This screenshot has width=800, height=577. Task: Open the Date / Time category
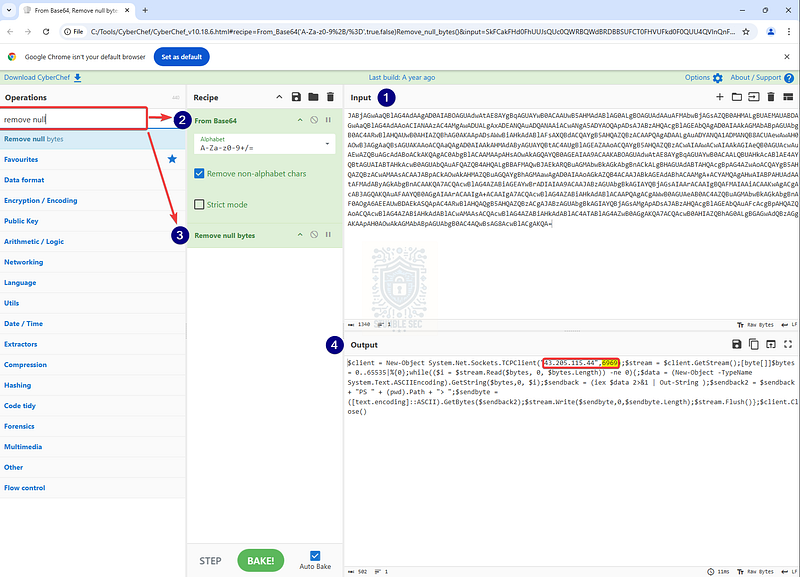(x=92, y=323)
